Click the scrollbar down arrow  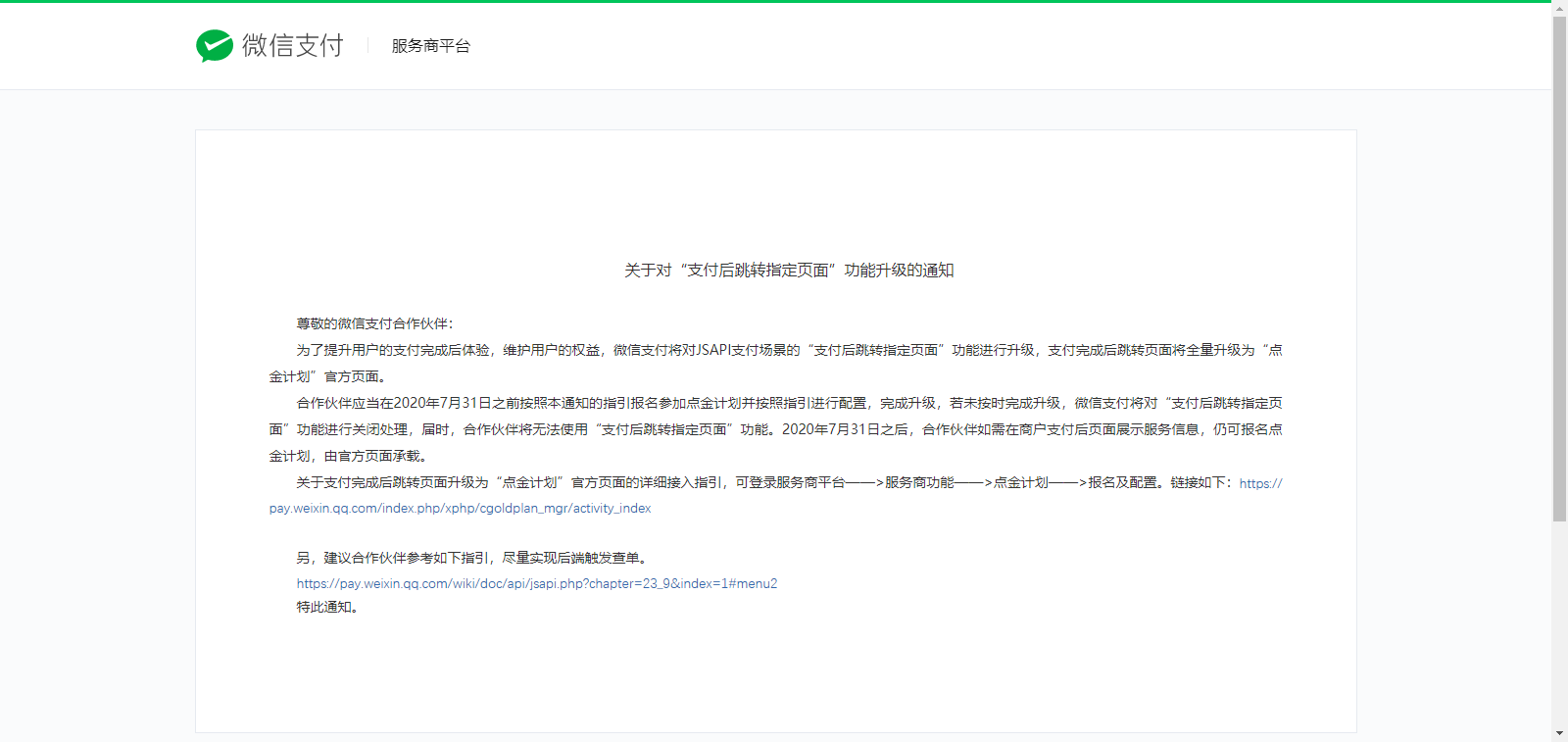[x=1559, y=733]
